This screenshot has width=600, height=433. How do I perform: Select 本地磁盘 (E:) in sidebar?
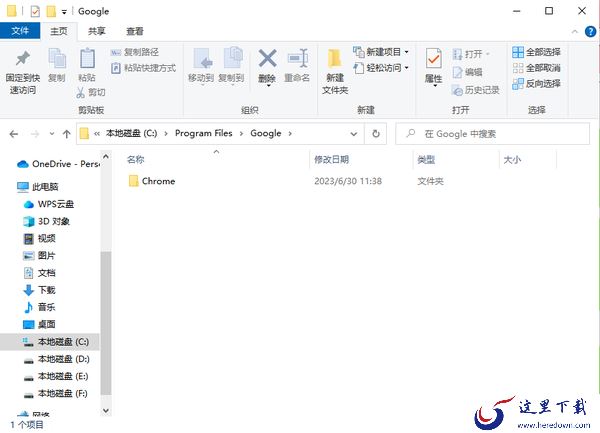coord(56,376)
